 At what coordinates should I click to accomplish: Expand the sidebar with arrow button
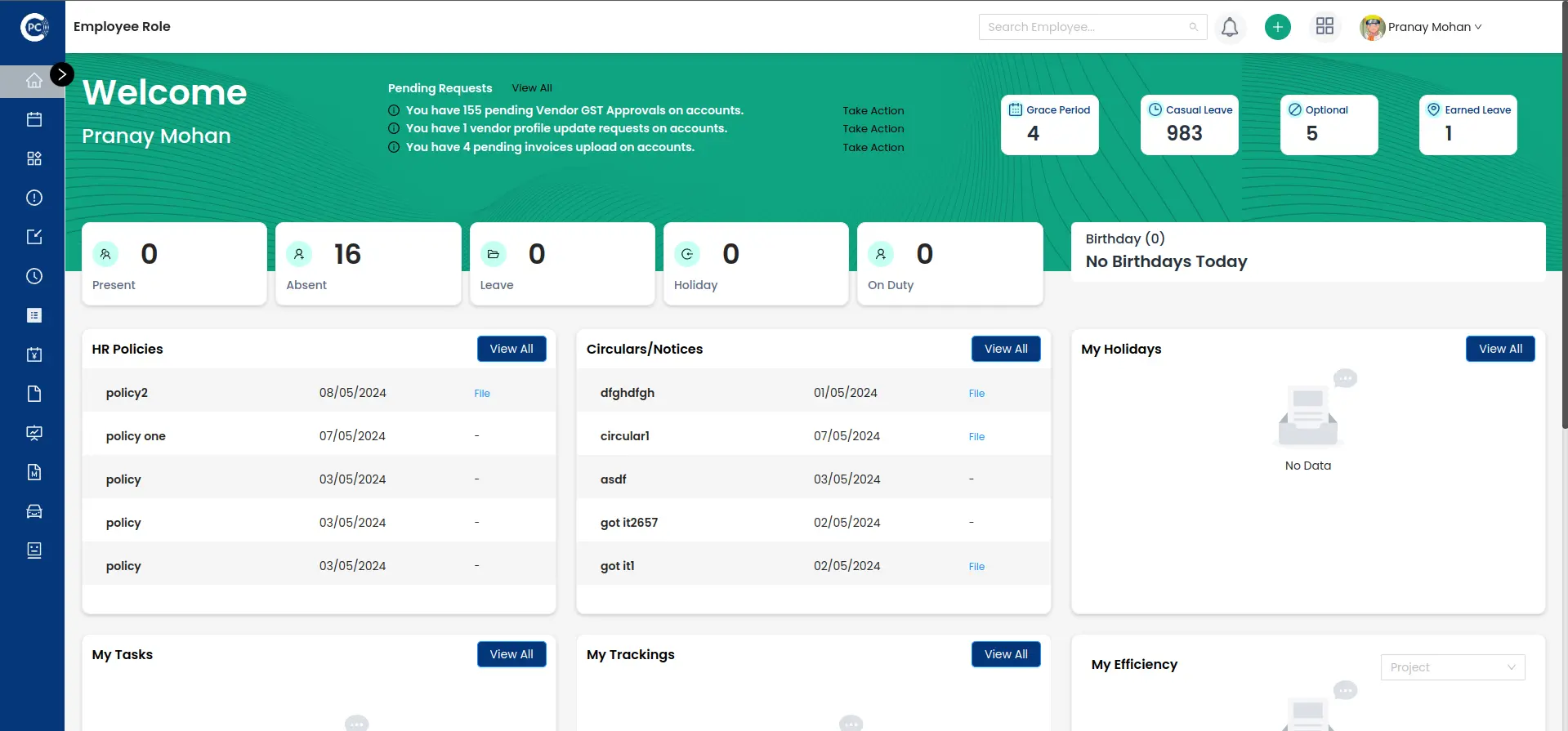62,74
